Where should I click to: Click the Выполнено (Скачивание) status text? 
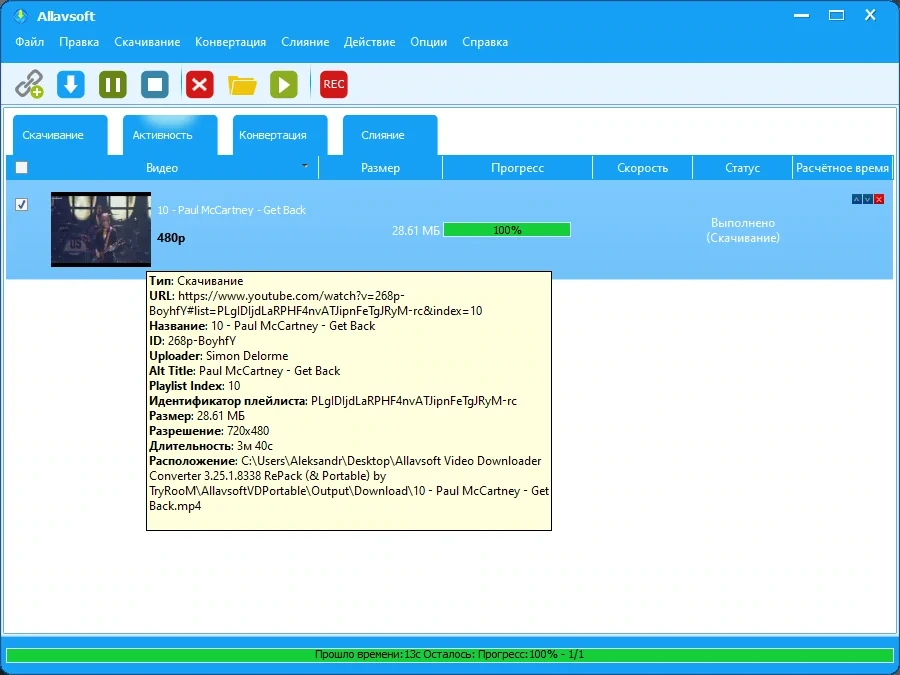(x=743, y=230)
